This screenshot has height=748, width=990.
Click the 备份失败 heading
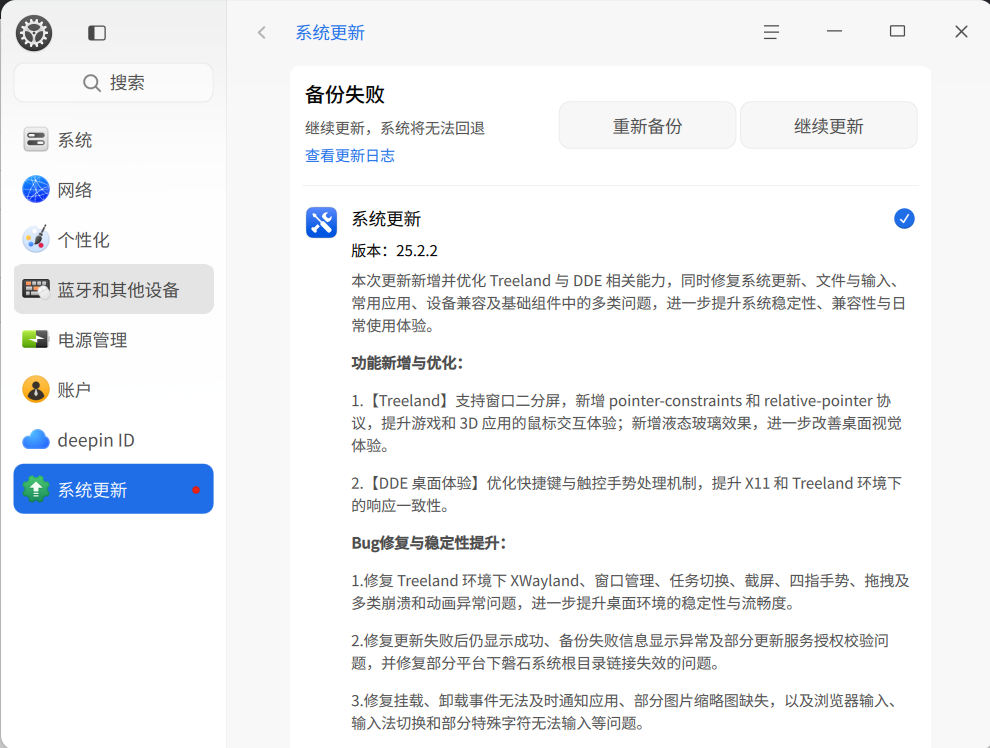coord(345,95)
